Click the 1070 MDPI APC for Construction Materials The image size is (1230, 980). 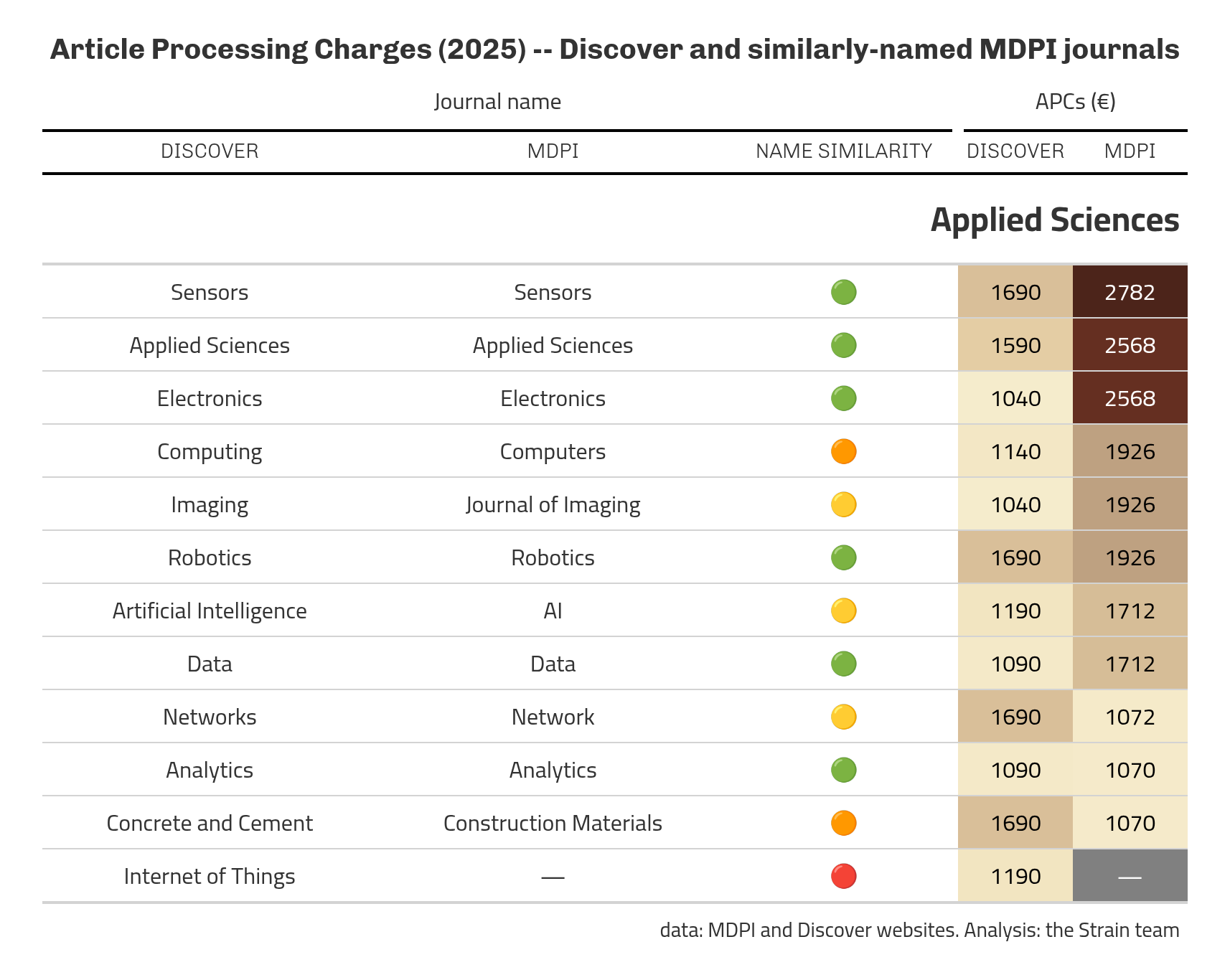pyautogui.click(x=1130, y=823)
